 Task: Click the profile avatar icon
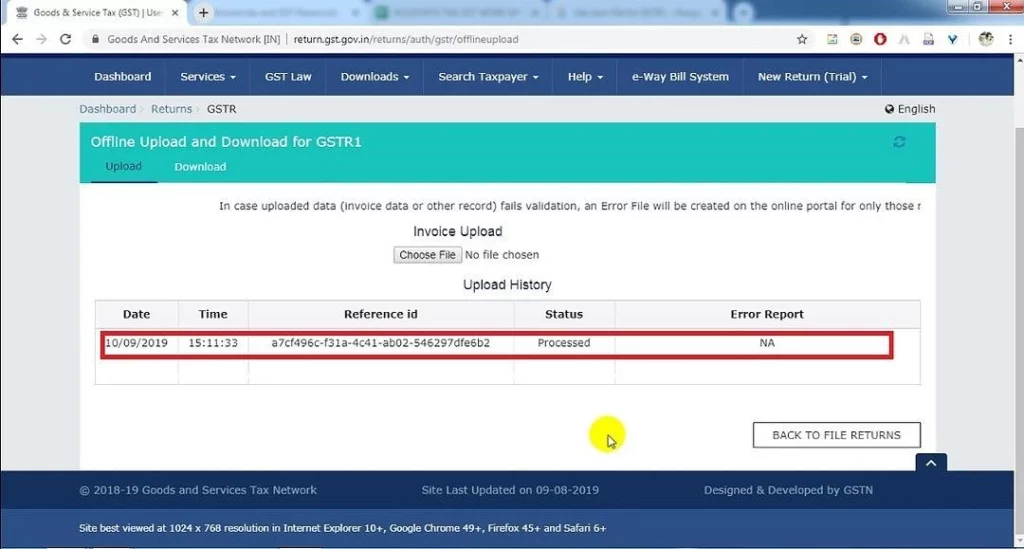pos(985,39)
